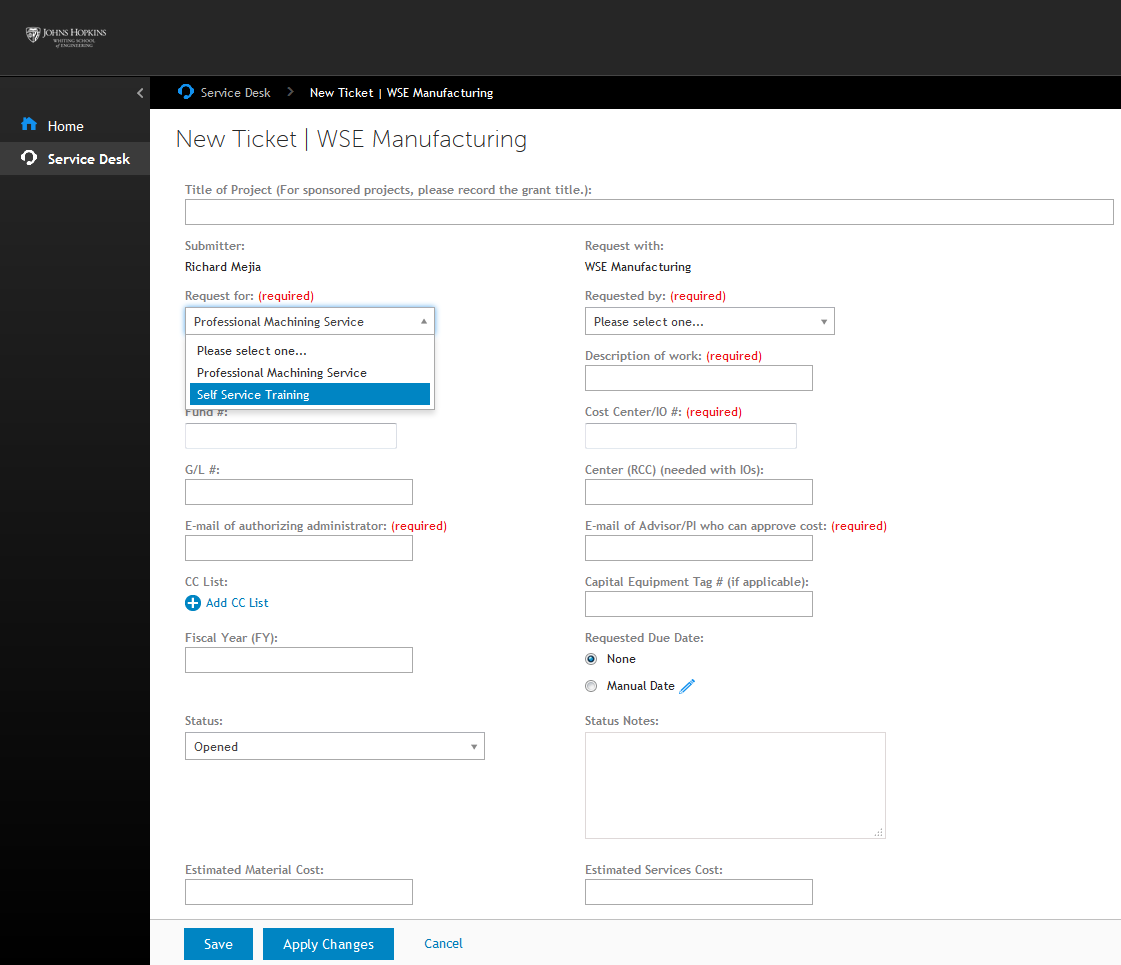The height and width of the screenshot is (965, 1121).
Task: Choose Professional Machining Service in the list
Action: pyautogui.click(x=310, y=372)
